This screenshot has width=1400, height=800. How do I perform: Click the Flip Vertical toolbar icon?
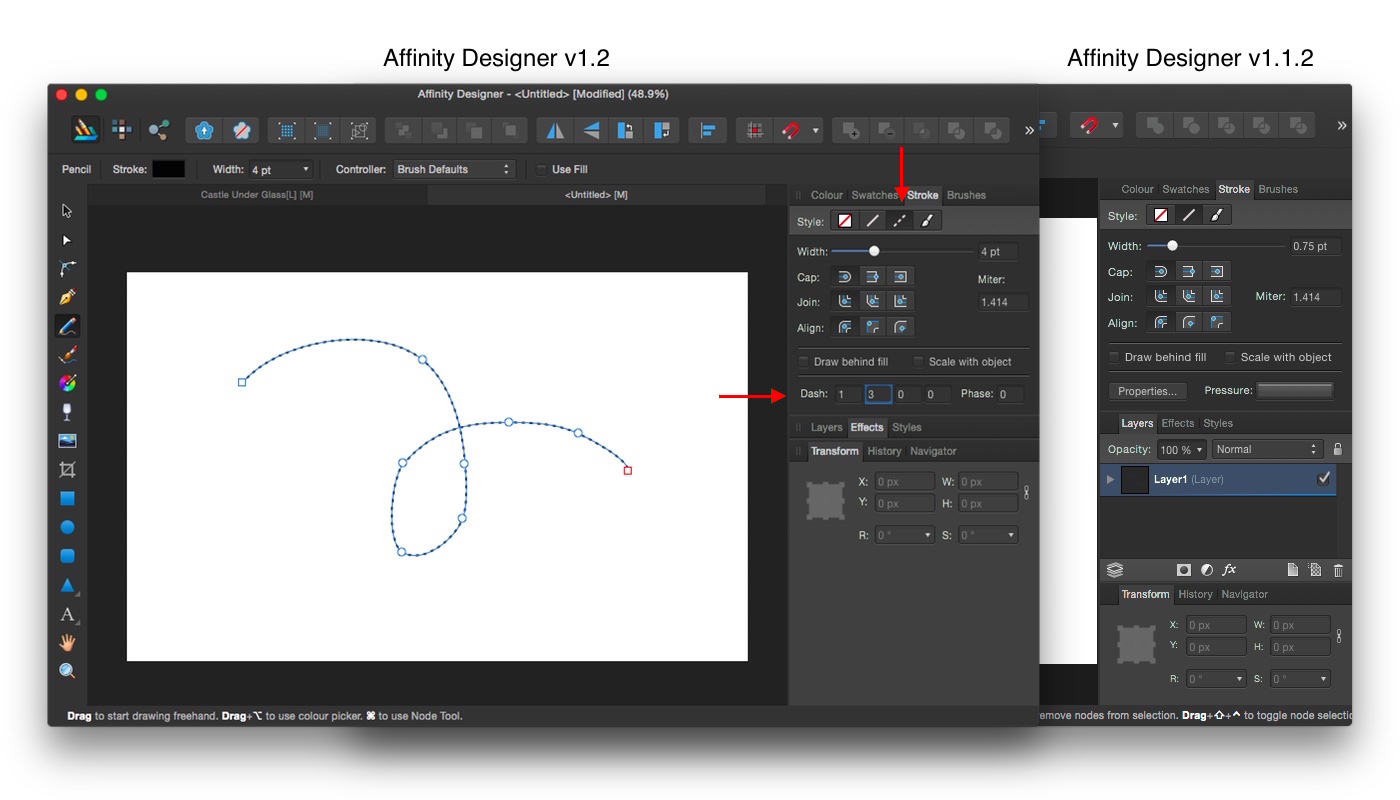591,130
